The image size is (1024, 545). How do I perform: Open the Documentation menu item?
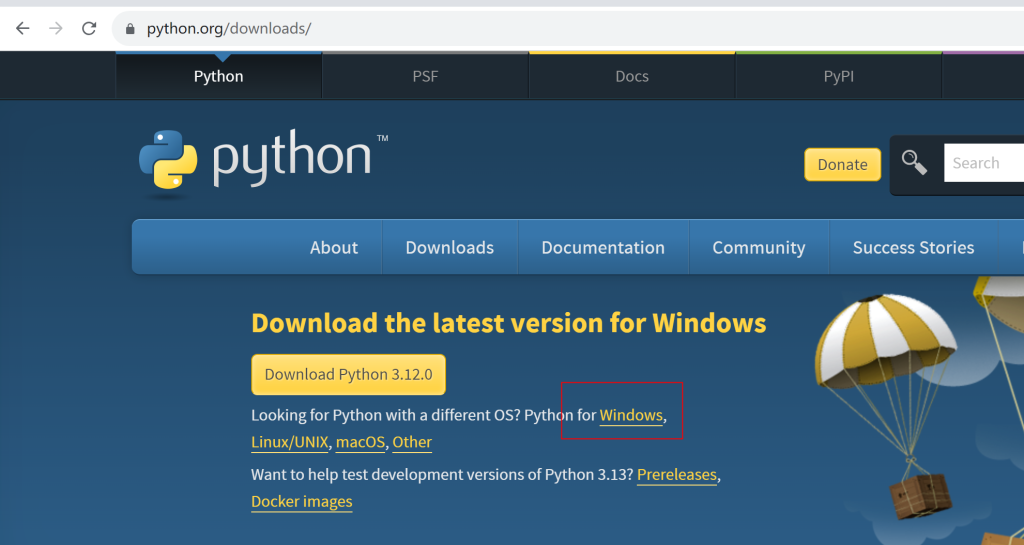pyautogui.click(x=603, y=247)
